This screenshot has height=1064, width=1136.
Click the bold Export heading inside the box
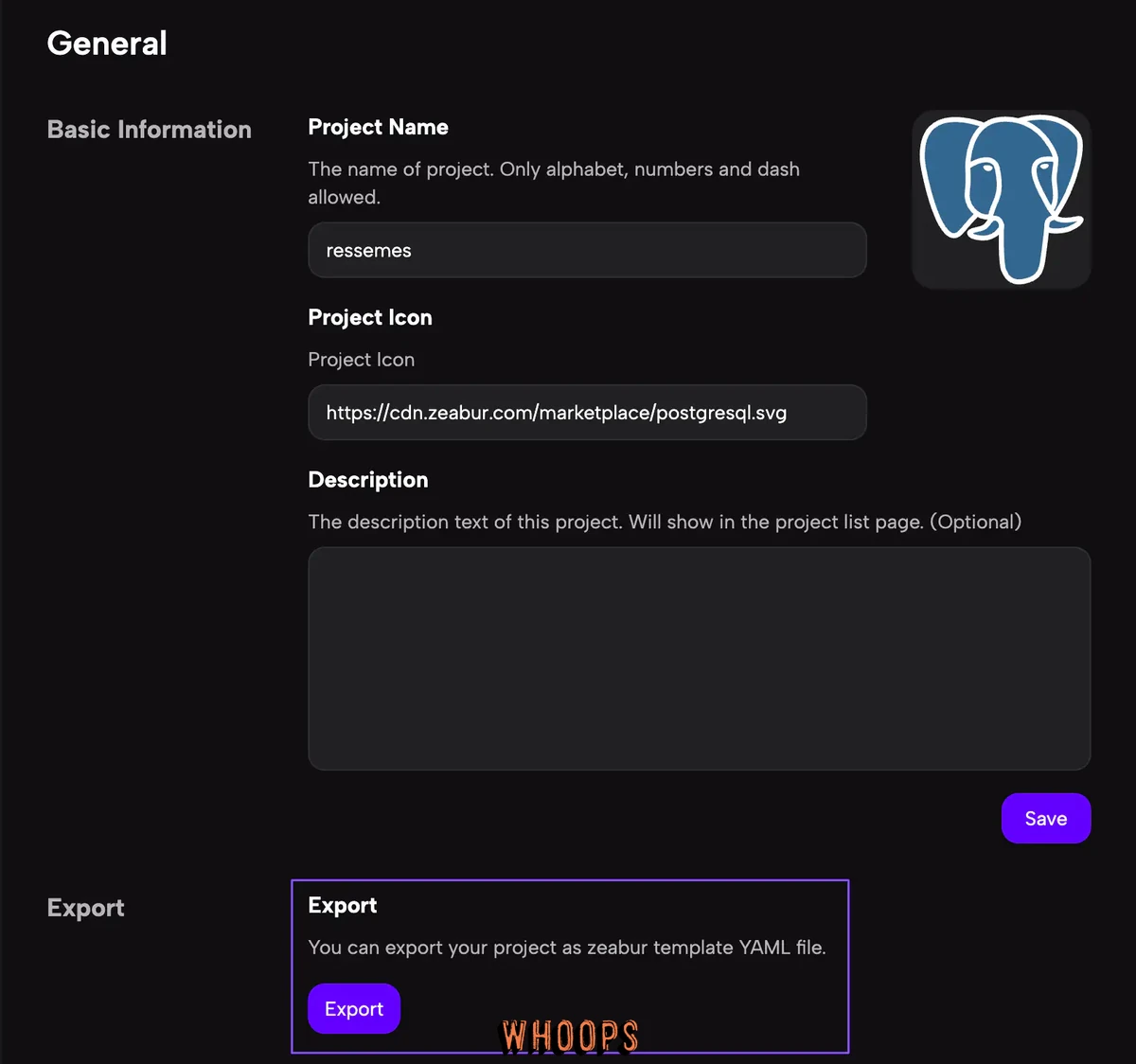[x=343, y=906]
